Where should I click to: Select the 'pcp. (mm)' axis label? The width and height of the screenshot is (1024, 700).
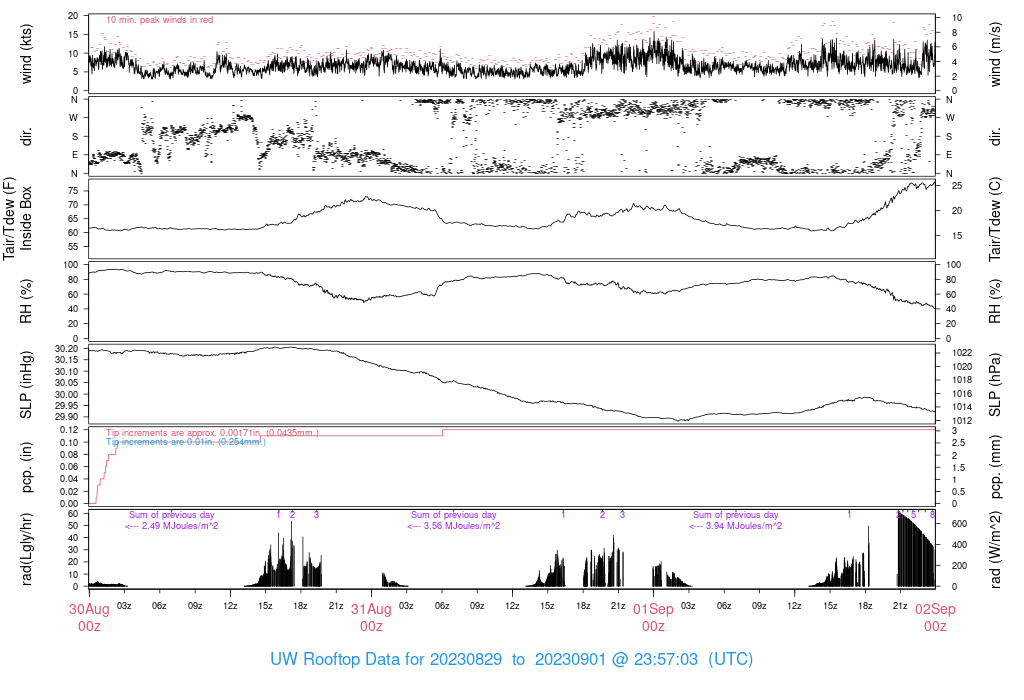point(995,468)
